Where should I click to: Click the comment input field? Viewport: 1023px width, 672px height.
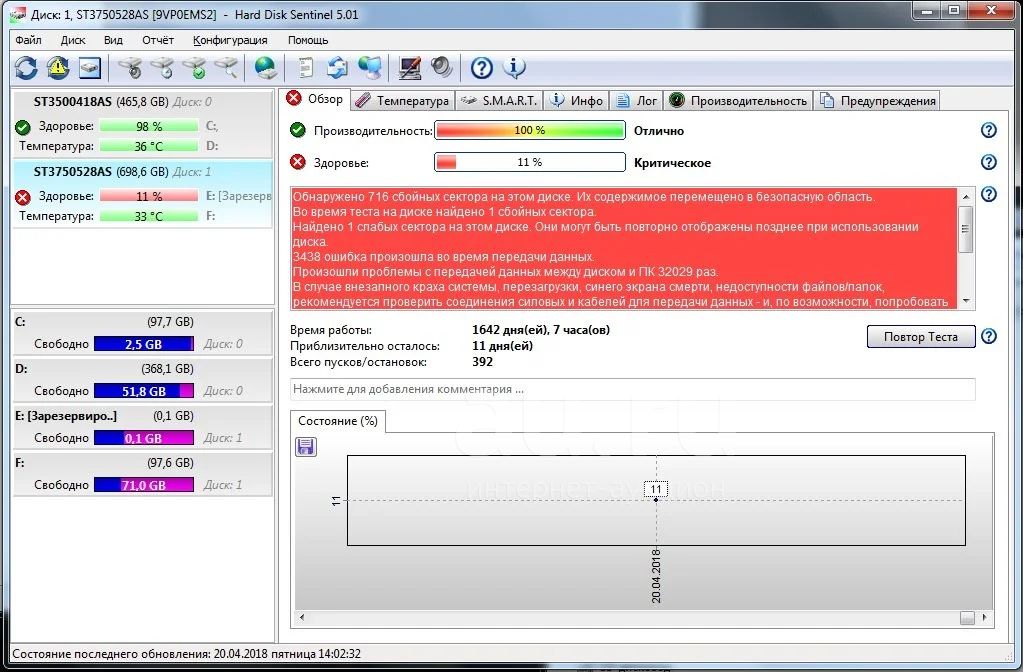632,389
